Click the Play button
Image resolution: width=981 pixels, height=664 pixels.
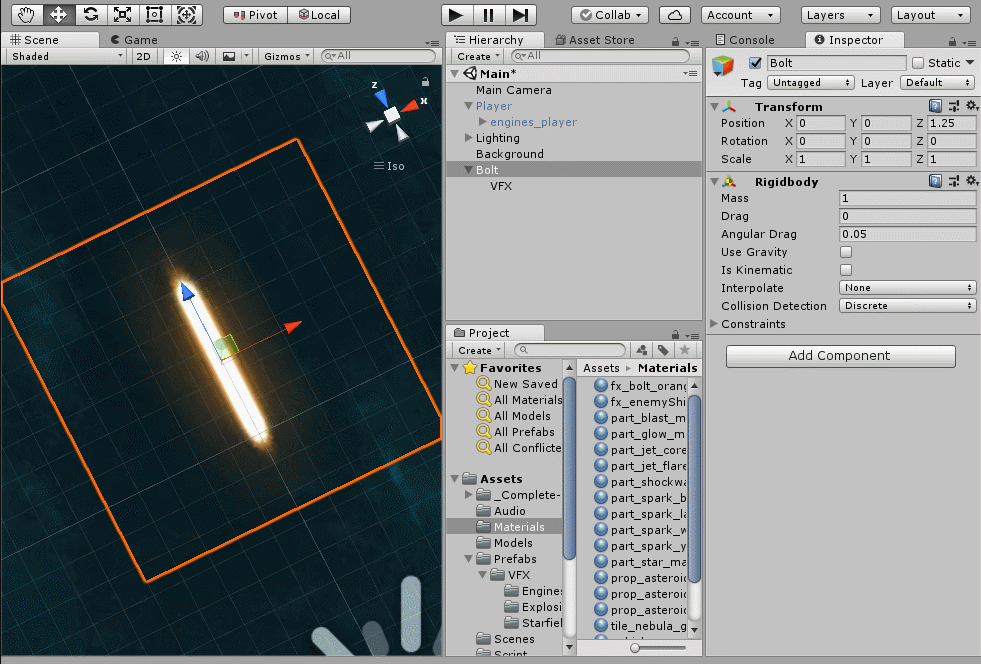pyautogui.click(x=457, y=14)
